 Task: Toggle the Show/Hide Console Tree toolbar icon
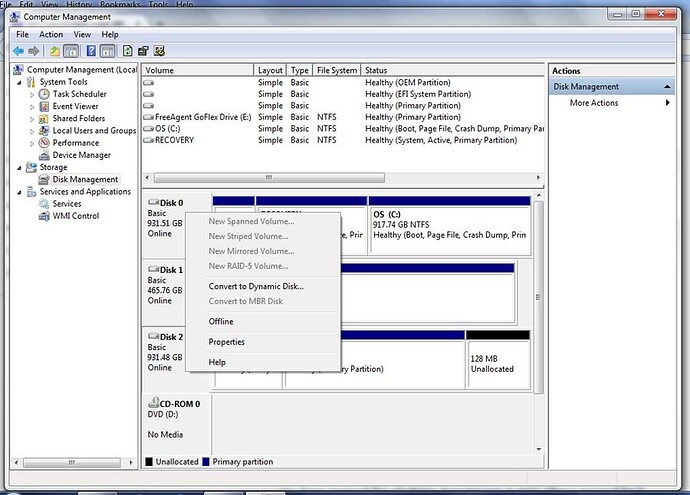click(x=71, y=51)
